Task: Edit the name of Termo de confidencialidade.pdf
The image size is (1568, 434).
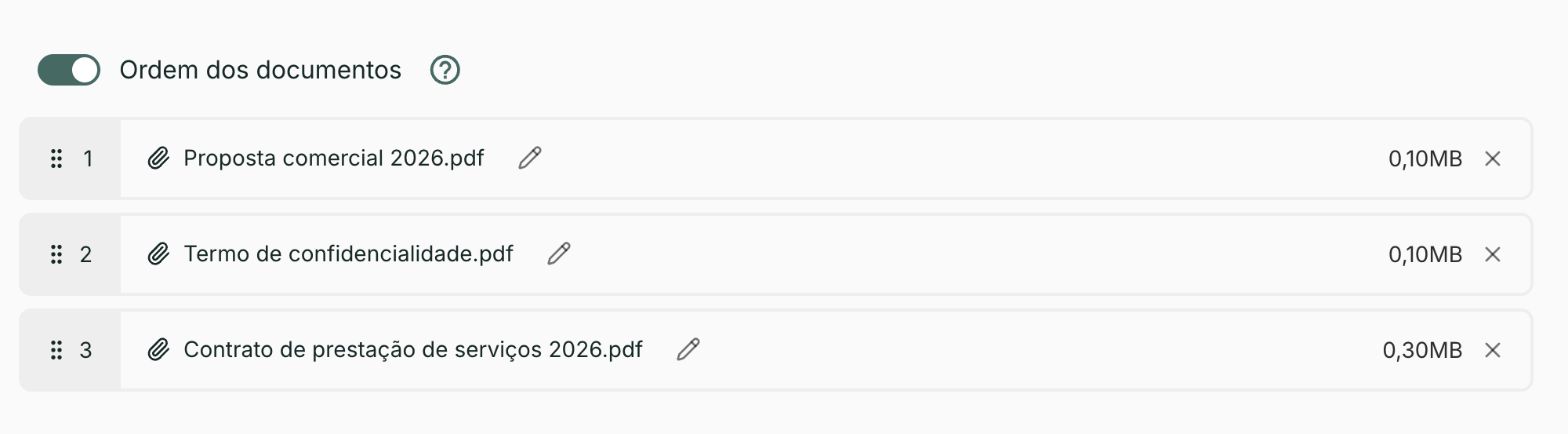Action: (559, 253)
